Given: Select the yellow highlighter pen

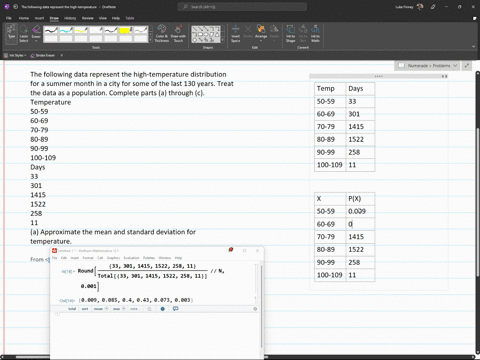Looking at the screenshot, I should click(126, 30).
